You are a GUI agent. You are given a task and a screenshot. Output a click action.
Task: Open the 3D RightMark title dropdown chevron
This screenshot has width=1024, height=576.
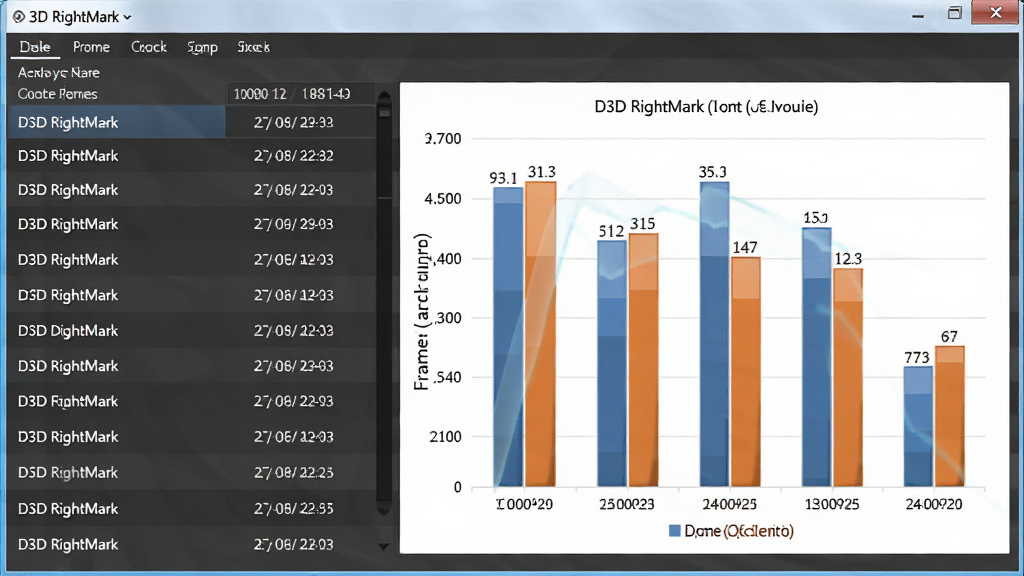pos(127,18)
